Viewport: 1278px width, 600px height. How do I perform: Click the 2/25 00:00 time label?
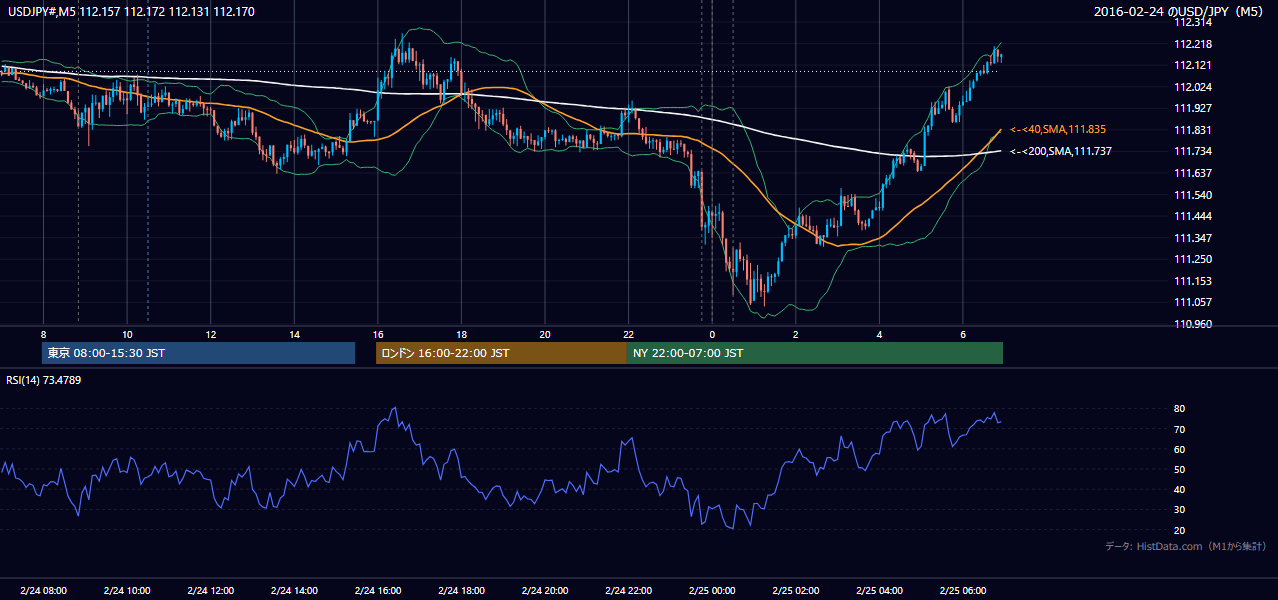[711, 591]
